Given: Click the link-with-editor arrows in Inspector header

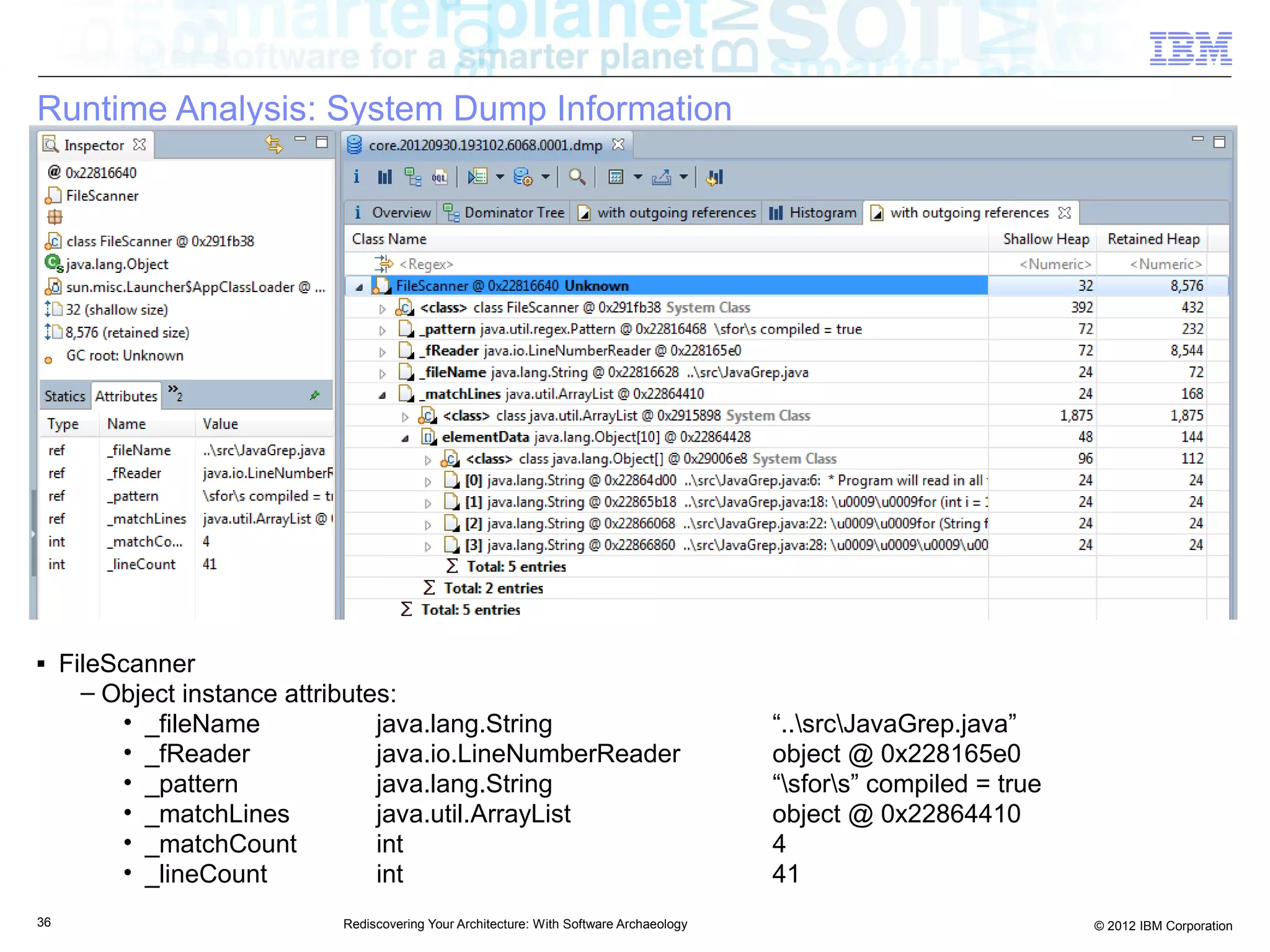Looking at the screenshot, I should tap(274, 144).
